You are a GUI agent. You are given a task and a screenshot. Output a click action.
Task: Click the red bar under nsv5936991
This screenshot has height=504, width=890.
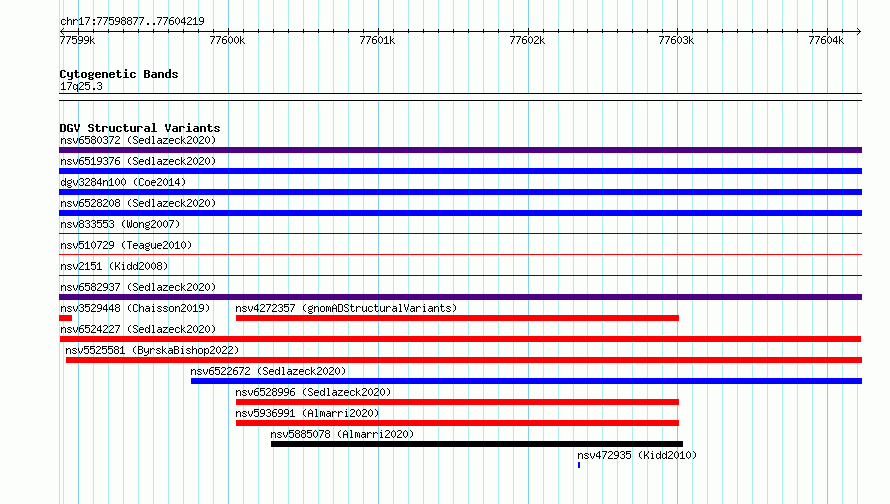pyautogui.click(x=457, y=423)
